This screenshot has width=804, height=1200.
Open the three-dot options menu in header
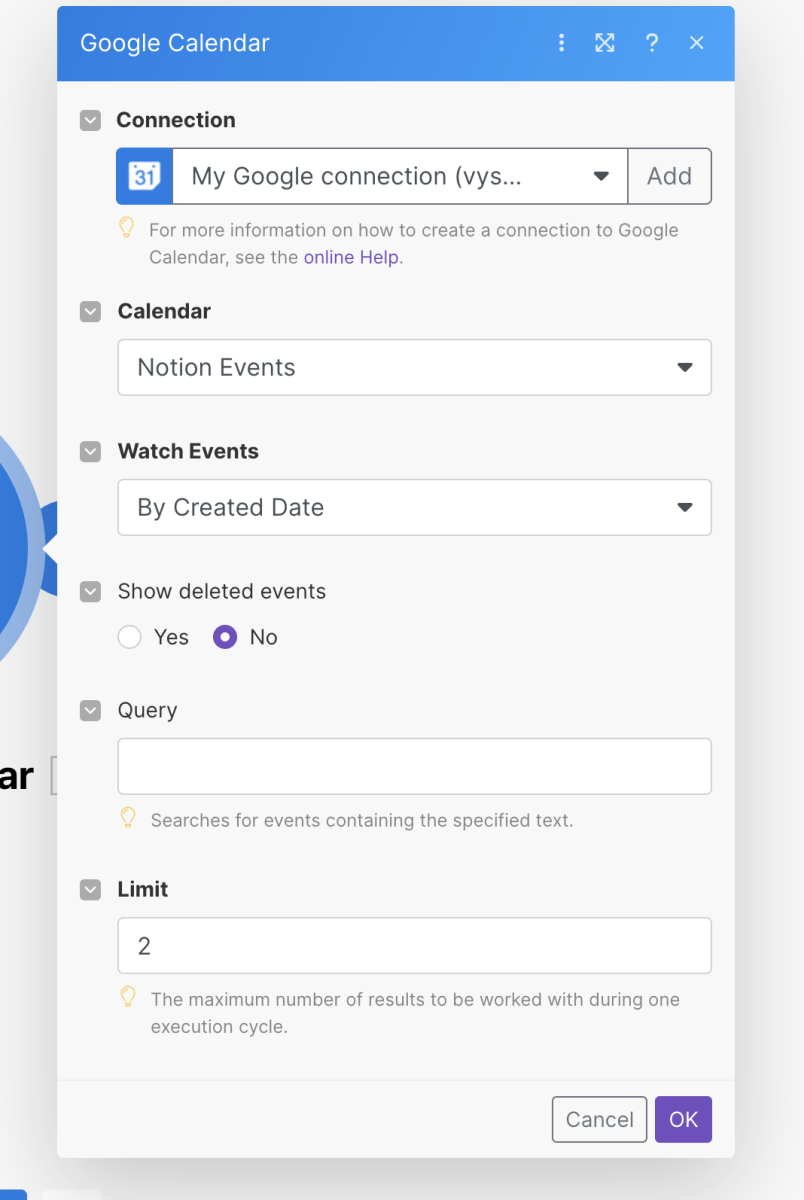pos(562,43)
